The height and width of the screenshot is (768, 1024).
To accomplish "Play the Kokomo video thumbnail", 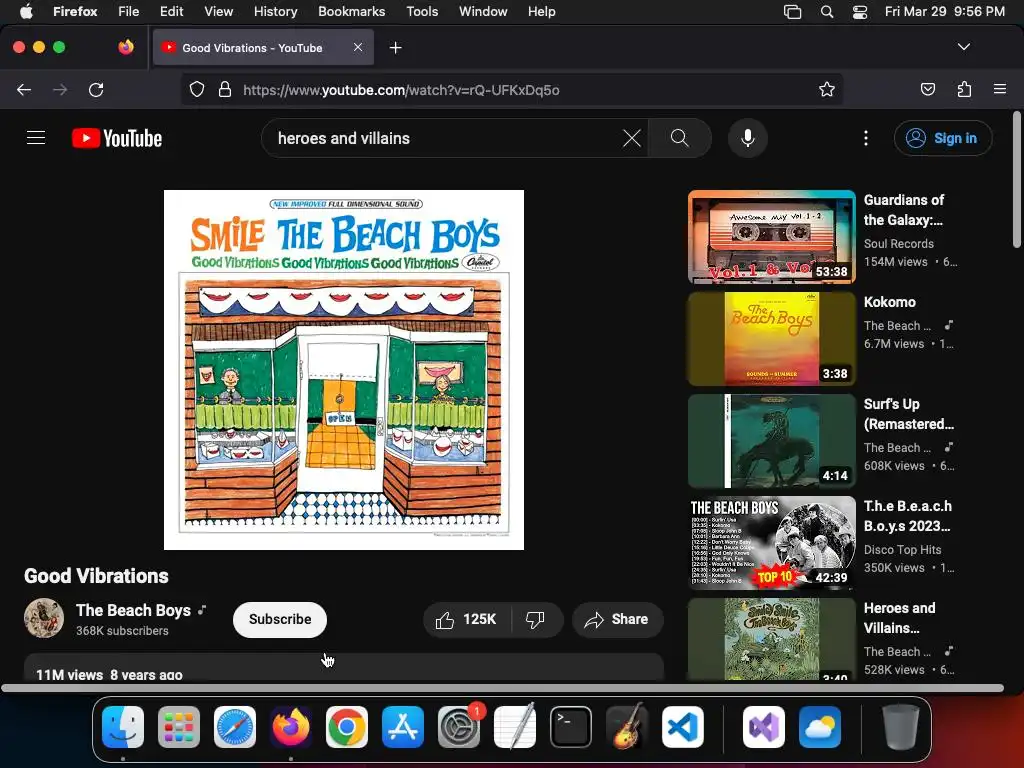I will pos(771,339).
